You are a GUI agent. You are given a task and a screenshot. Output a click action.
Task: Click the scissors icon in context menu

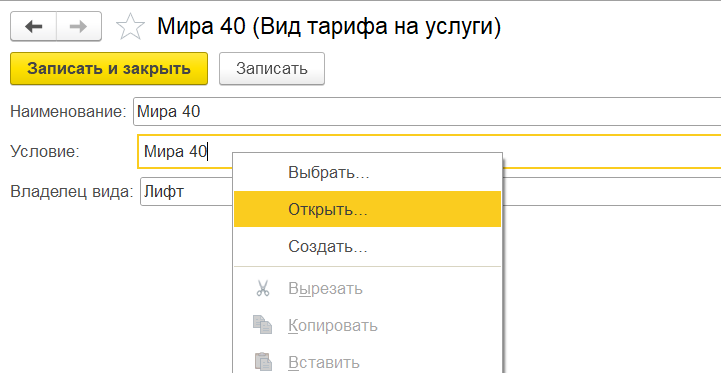(x=263, y=289)
